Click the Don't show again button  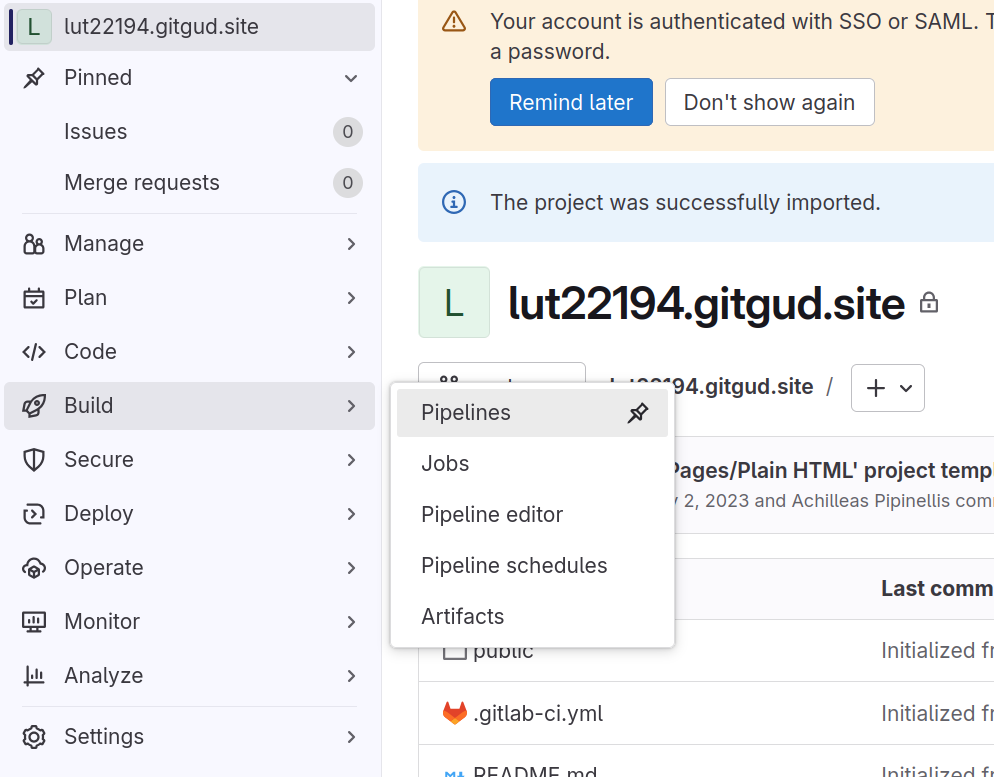click(x=770, y=102)
